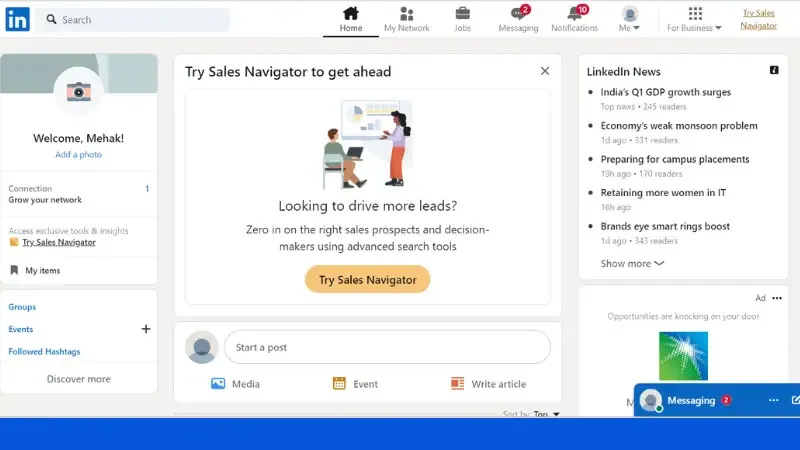Click Discover more button

[x=79, y=379]
